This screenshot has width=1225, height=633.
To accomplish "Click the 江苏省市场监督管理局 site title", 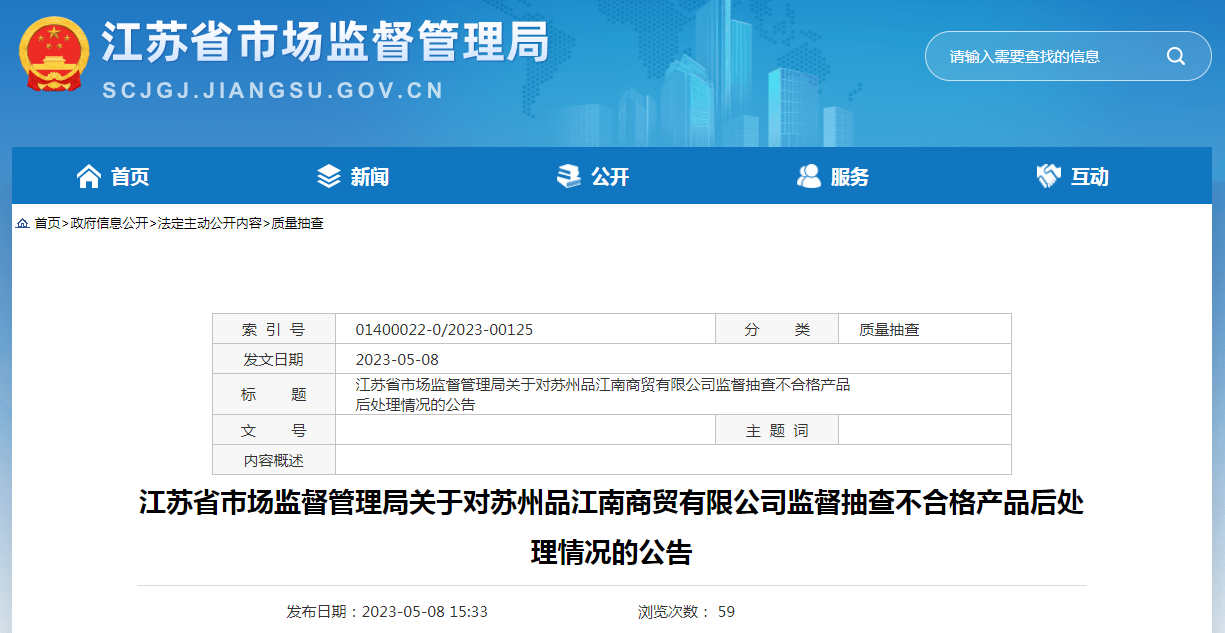I will pos(325,42).
